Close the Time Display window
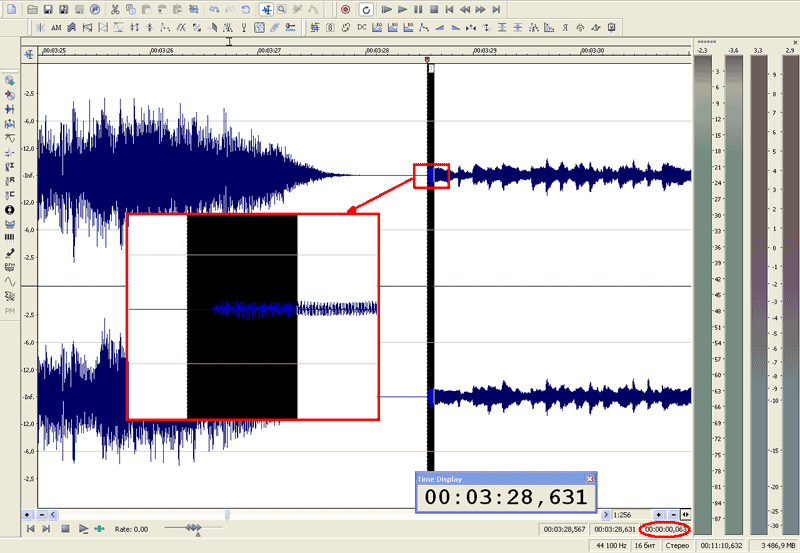 coord(589,479)
